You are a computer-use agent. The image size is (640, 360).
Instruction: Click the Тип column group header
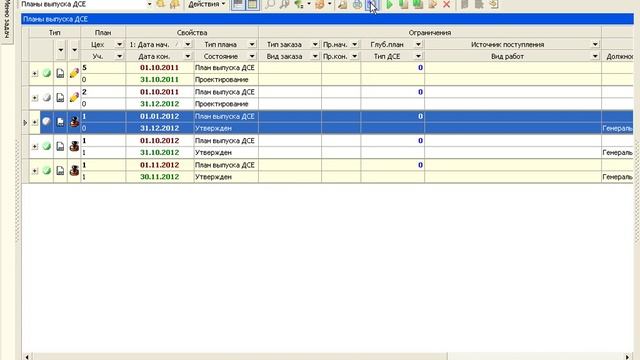[x=55, y=33]
